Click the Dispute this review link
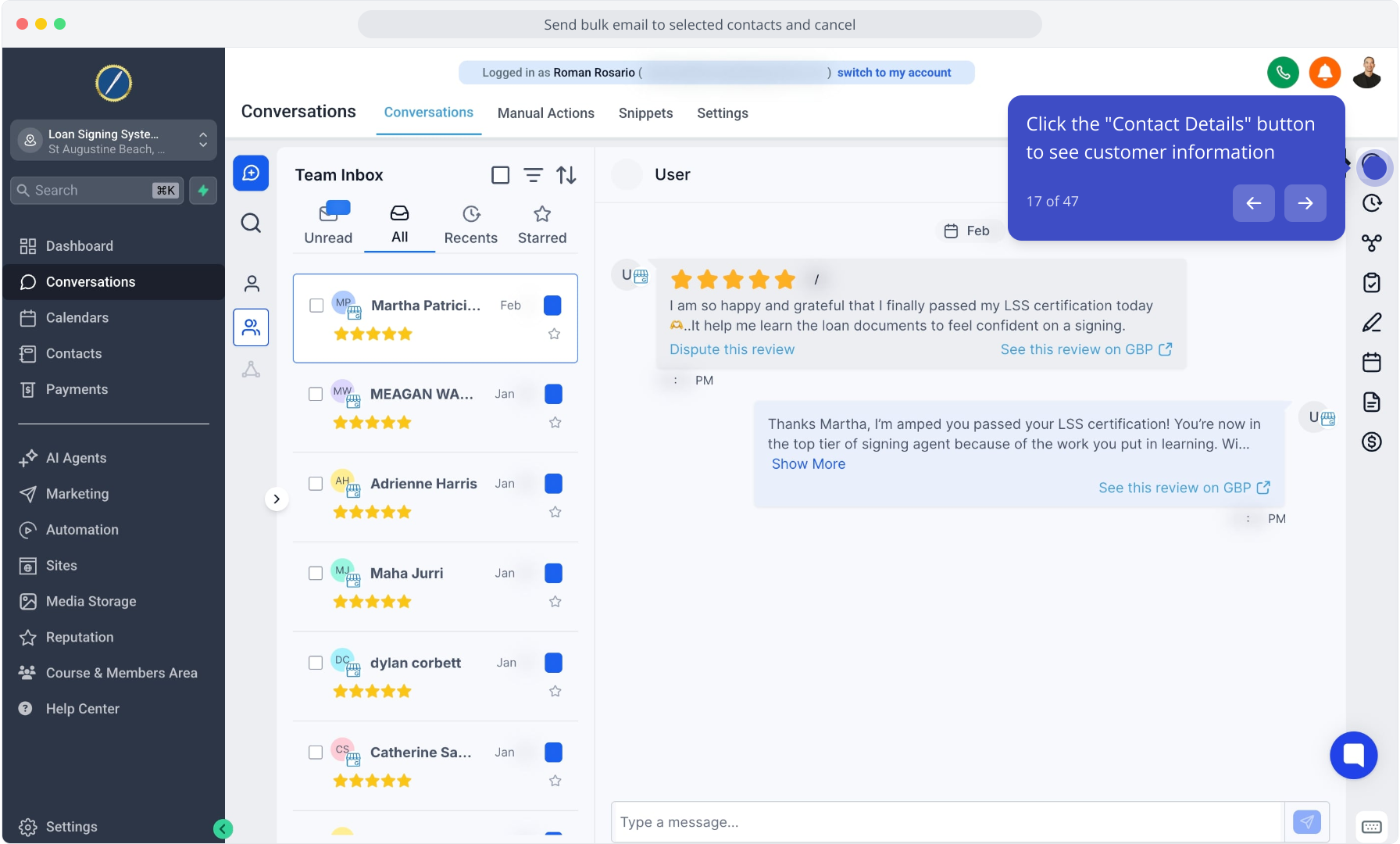The width and height of the screenshot is (1400, 844). coord(731,349)
